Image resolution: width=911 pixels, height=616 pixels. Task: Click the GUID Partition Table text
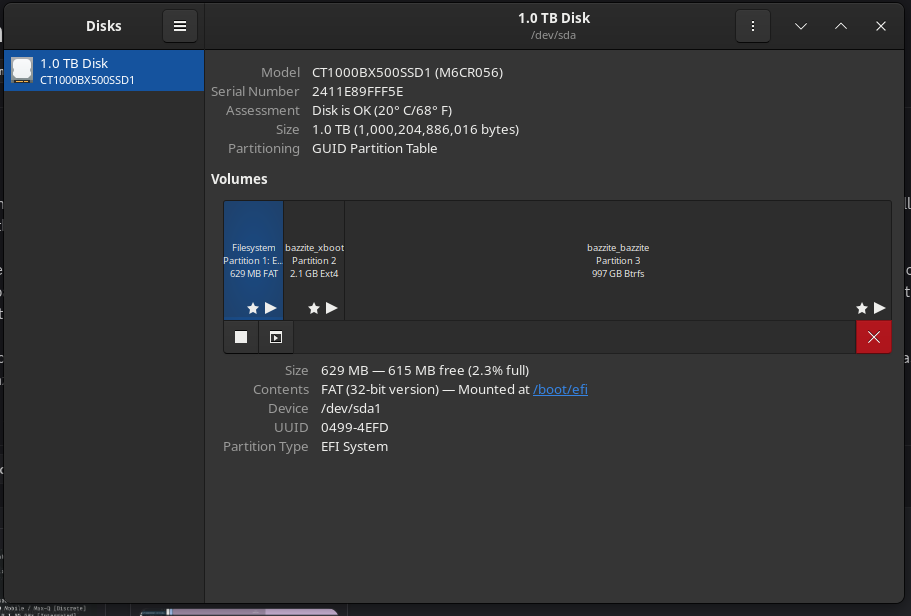tap(375, 148)
